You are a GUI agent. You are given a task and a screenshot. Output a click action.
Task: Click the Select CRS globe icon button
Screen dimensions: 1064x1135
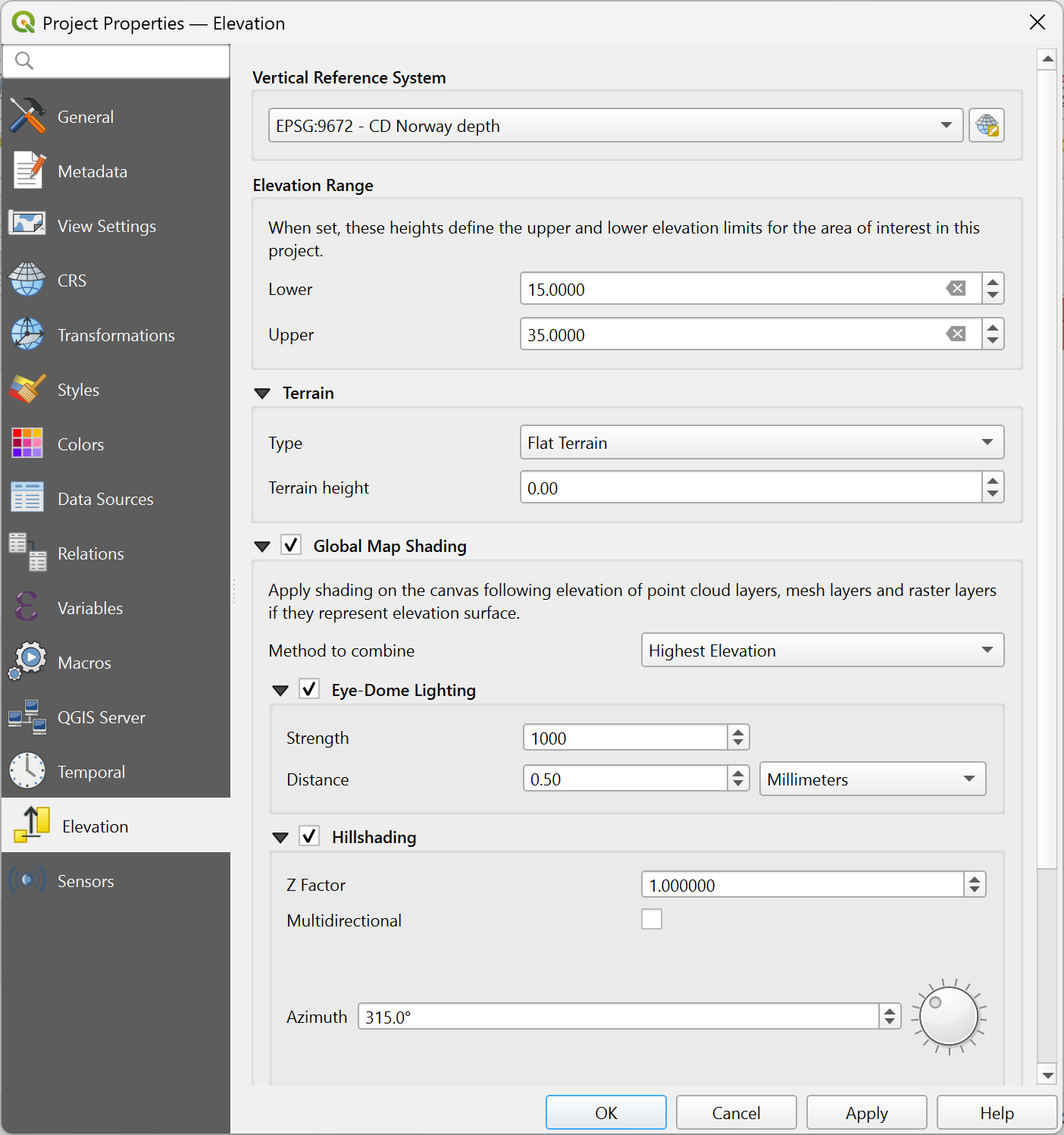[x=986, y=125]
